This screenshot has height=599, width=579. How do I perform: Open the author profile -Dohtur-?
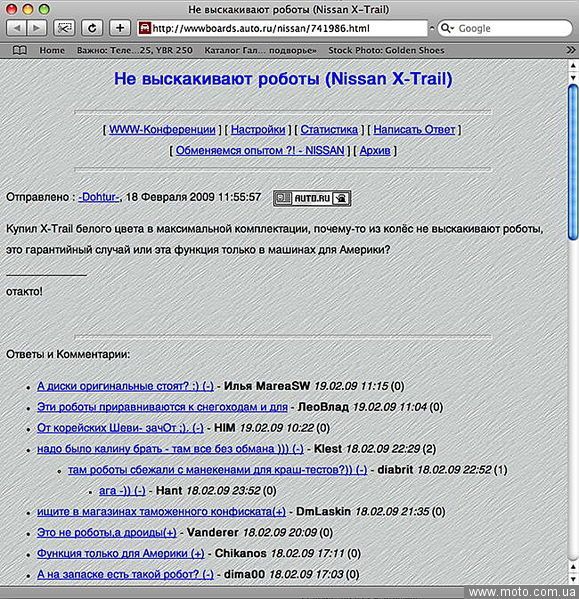click(99, 197)
